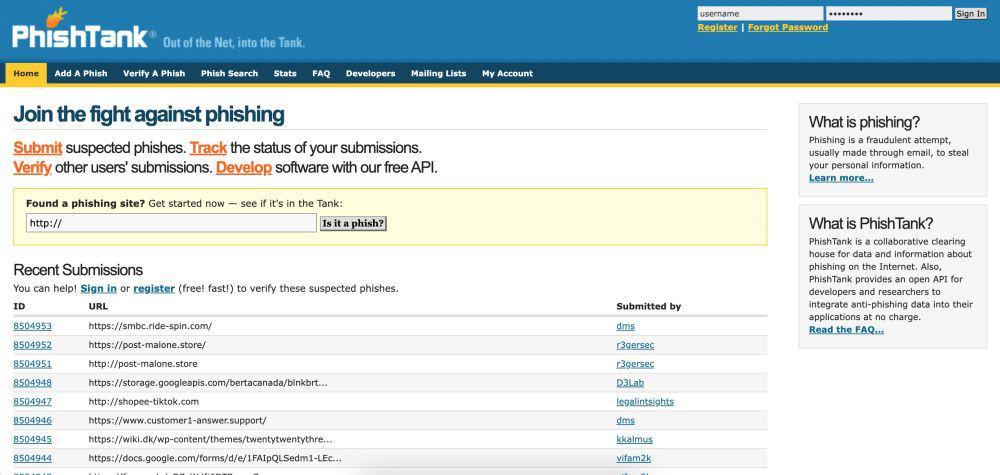Open the Home tab
The height and width of the screenshot is (475, 1000).
[x=26, y=73]
